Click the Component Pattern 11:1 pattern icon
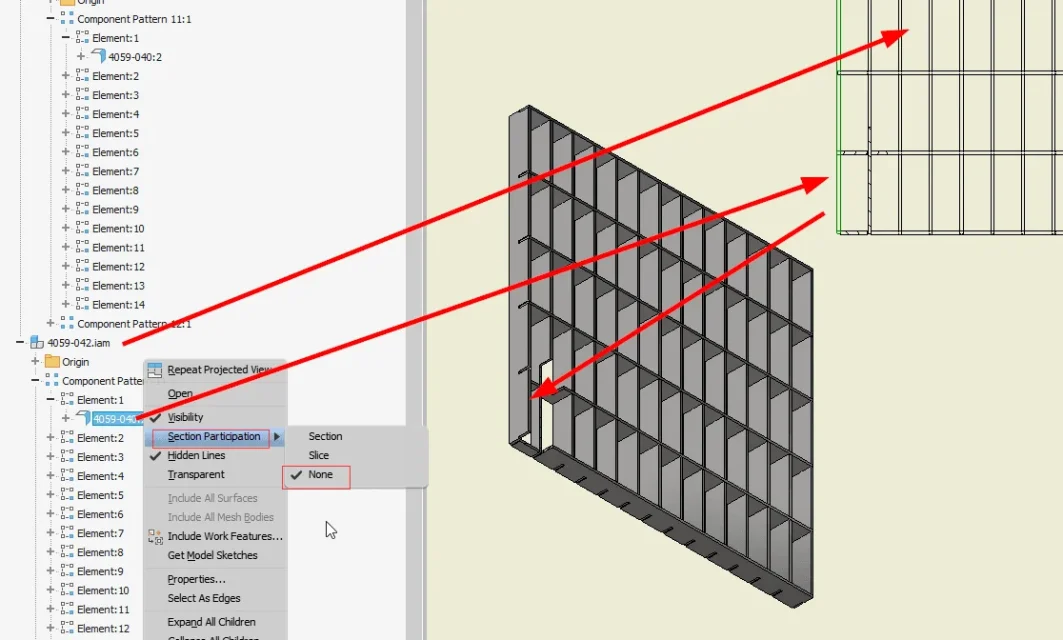This screenshot has height=640, width=1063. point(67,19)
